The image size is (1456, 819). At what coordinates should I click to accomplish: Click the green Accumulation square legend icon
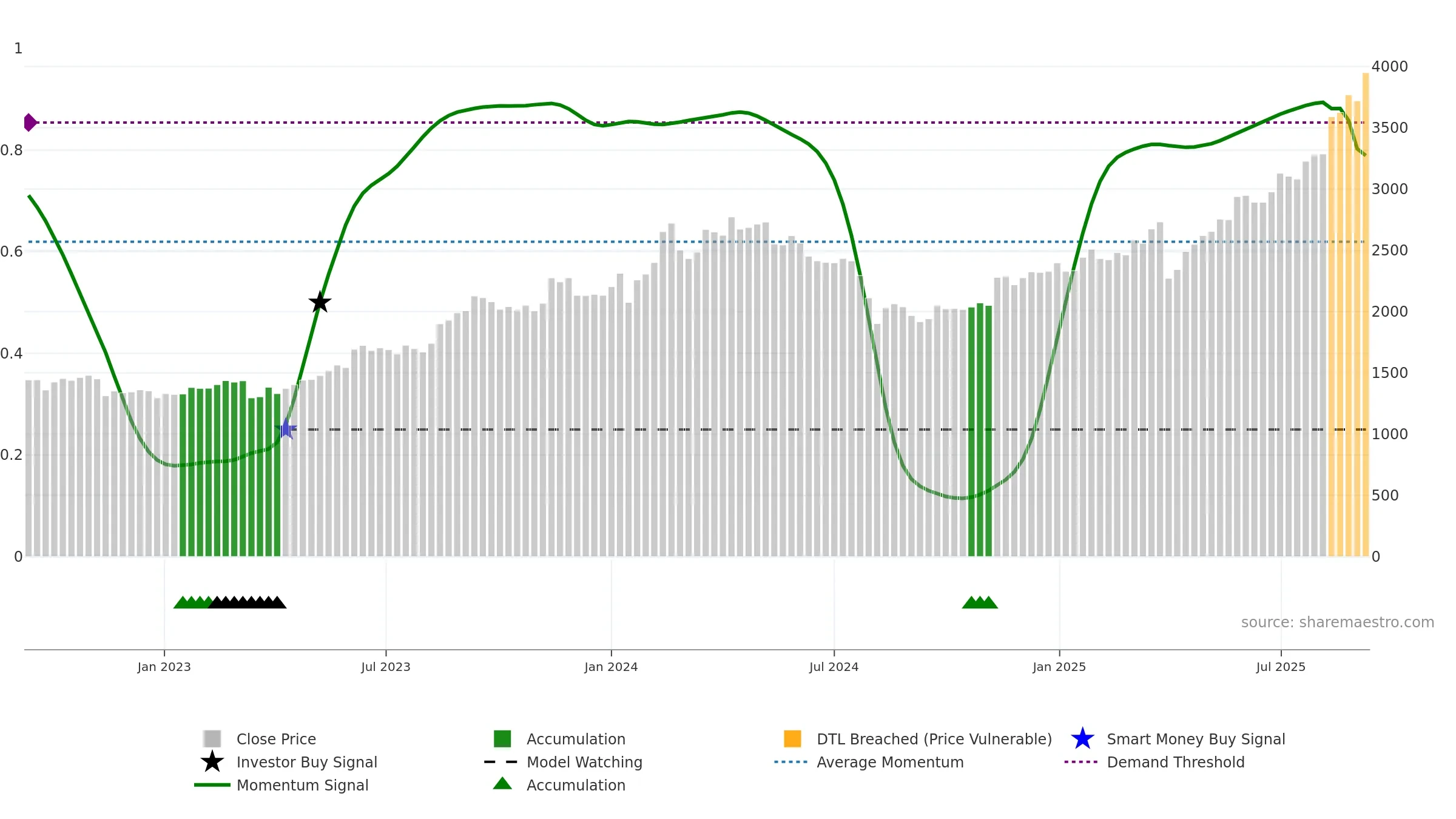pyautogui.click(x=502, y=738)
